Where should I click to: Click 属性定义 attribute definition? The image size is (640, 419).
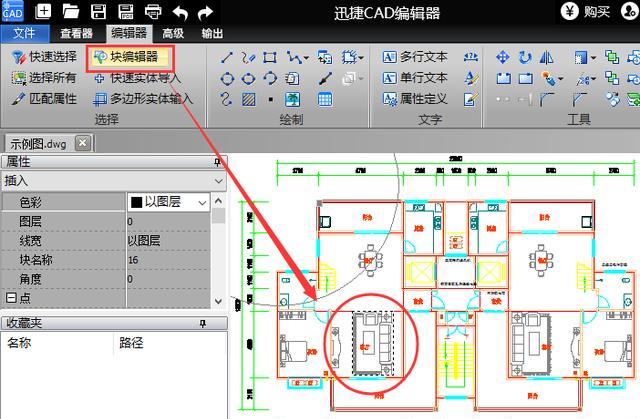pos(415,99)
